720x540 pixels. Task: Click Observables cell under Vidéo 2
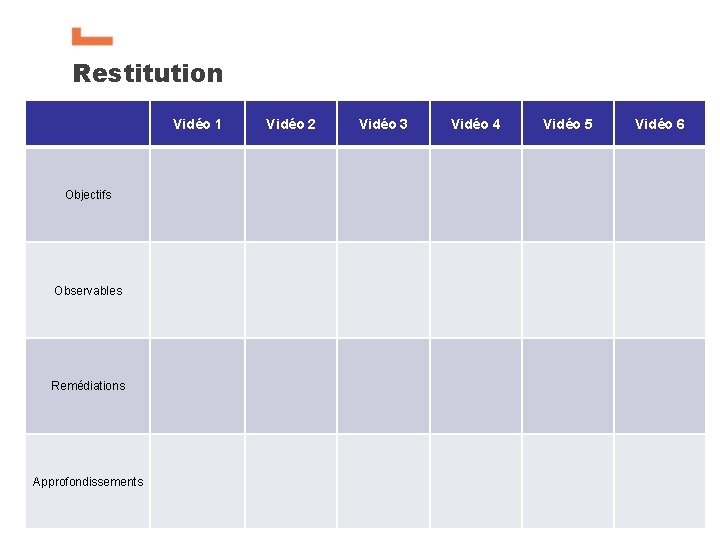coord(291,291)
